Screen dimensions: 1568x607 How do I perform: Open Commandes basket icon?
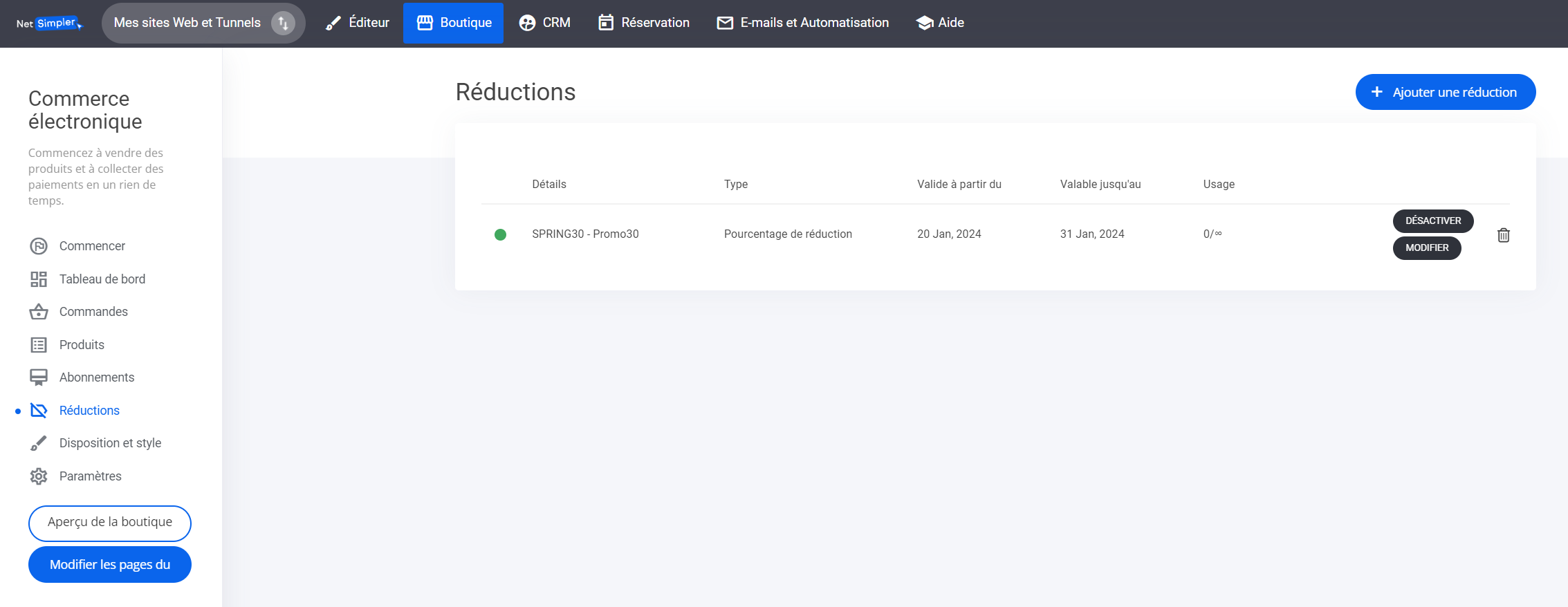pyautogui.click(x=39, y=312)
